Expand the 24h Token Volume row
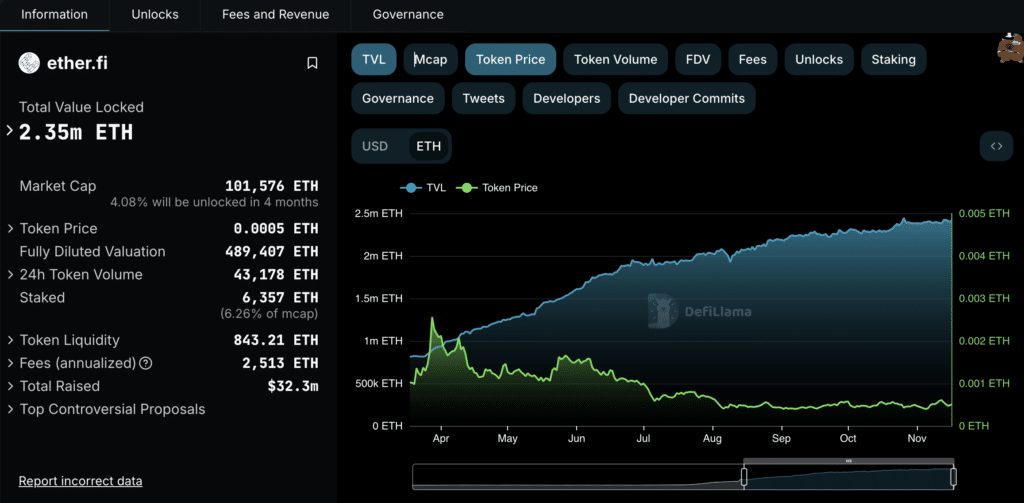 pos(10,274)
